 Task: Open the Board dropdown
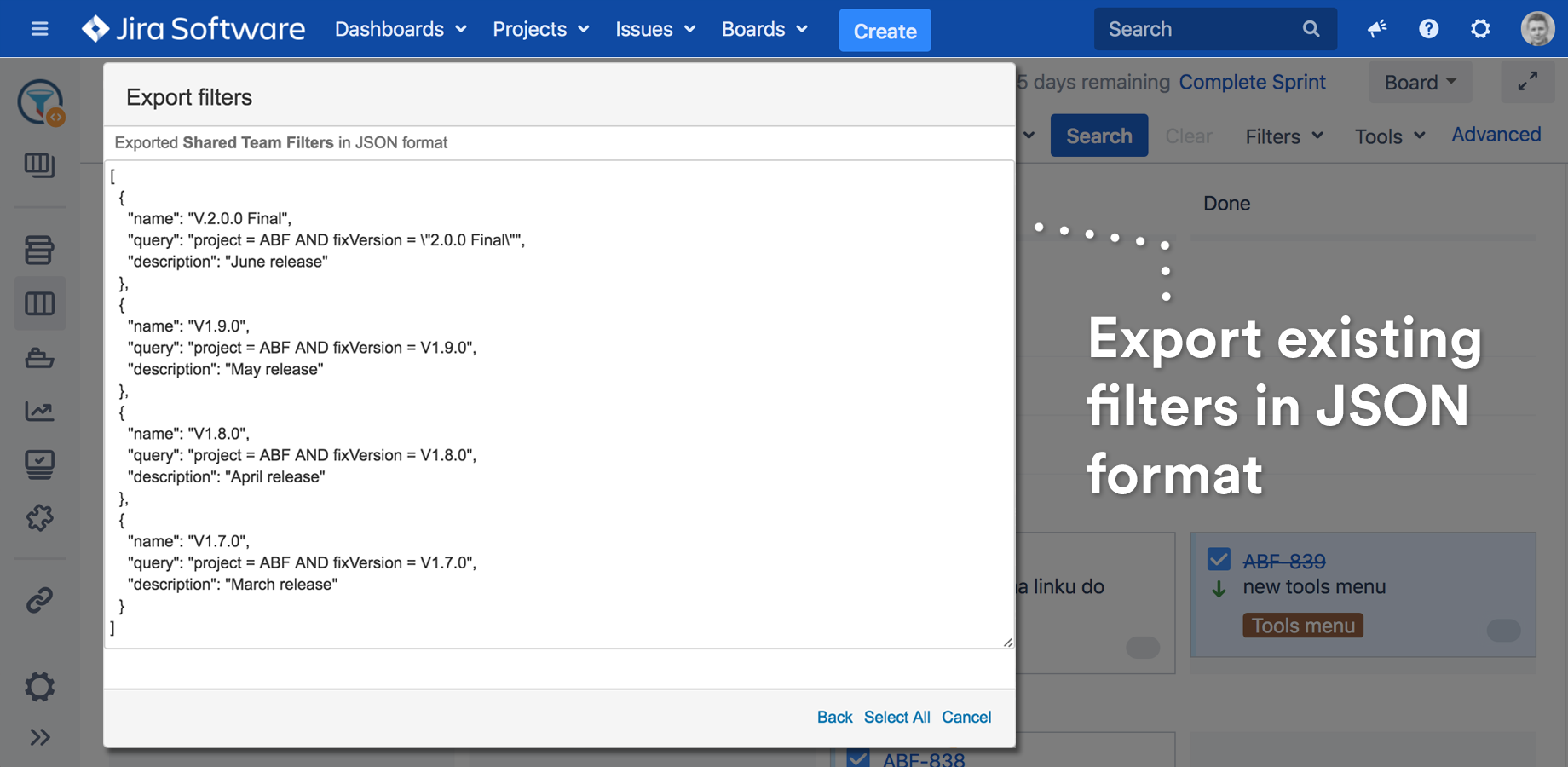pyautogui.click(x=1420, y=83)
